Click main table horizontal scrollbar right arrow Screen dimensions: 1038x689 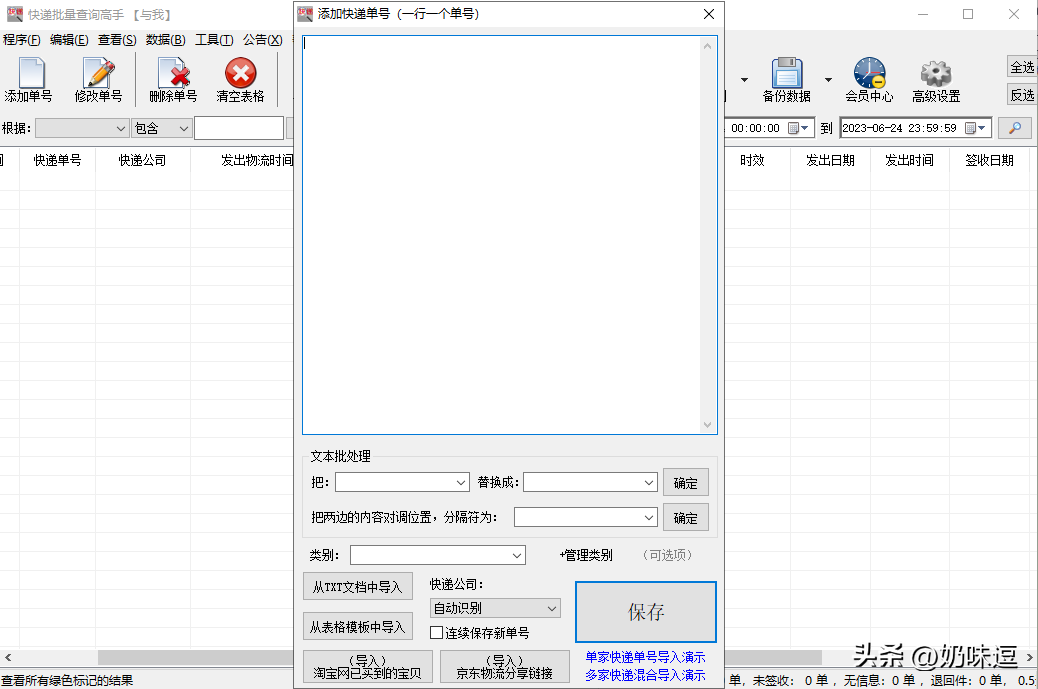(x=1029, y=657)
